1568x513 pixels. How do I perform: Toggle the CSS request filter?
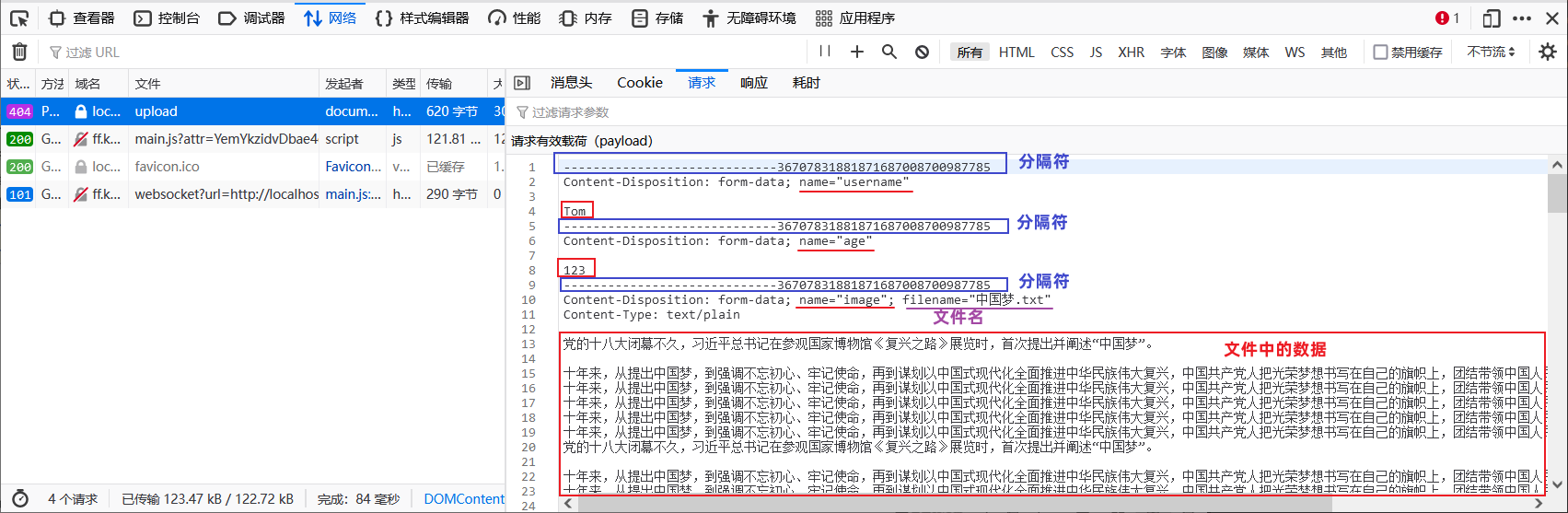point(1062,52)
